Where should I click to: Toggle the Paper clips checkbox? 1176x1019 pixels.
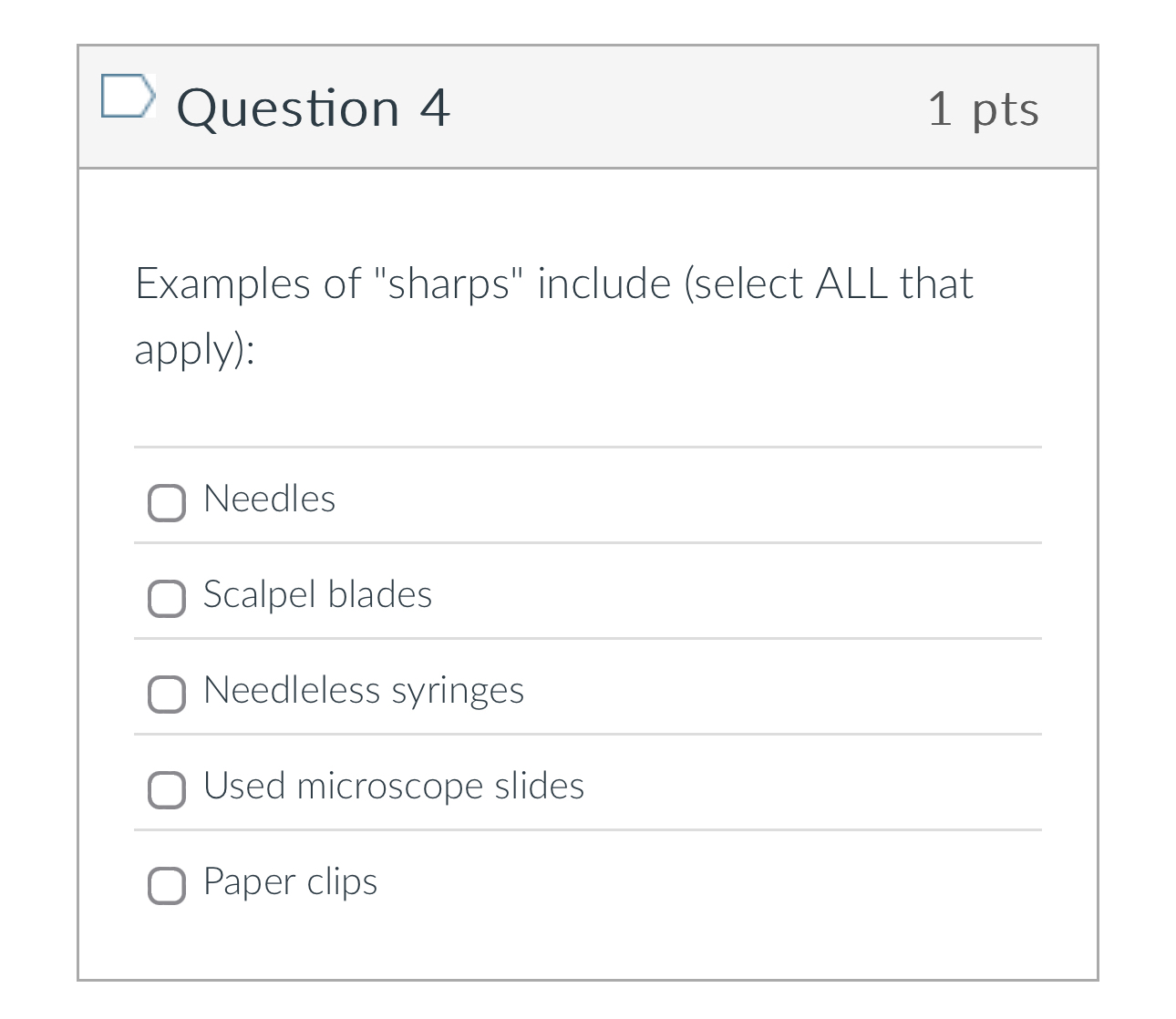click(x=167, y=885)
